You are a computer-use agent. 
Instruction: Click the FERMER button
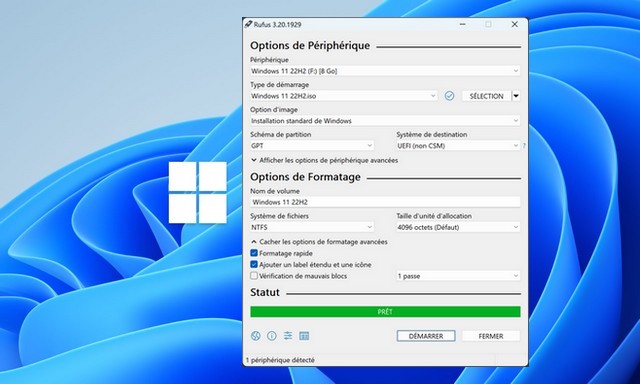491,336
